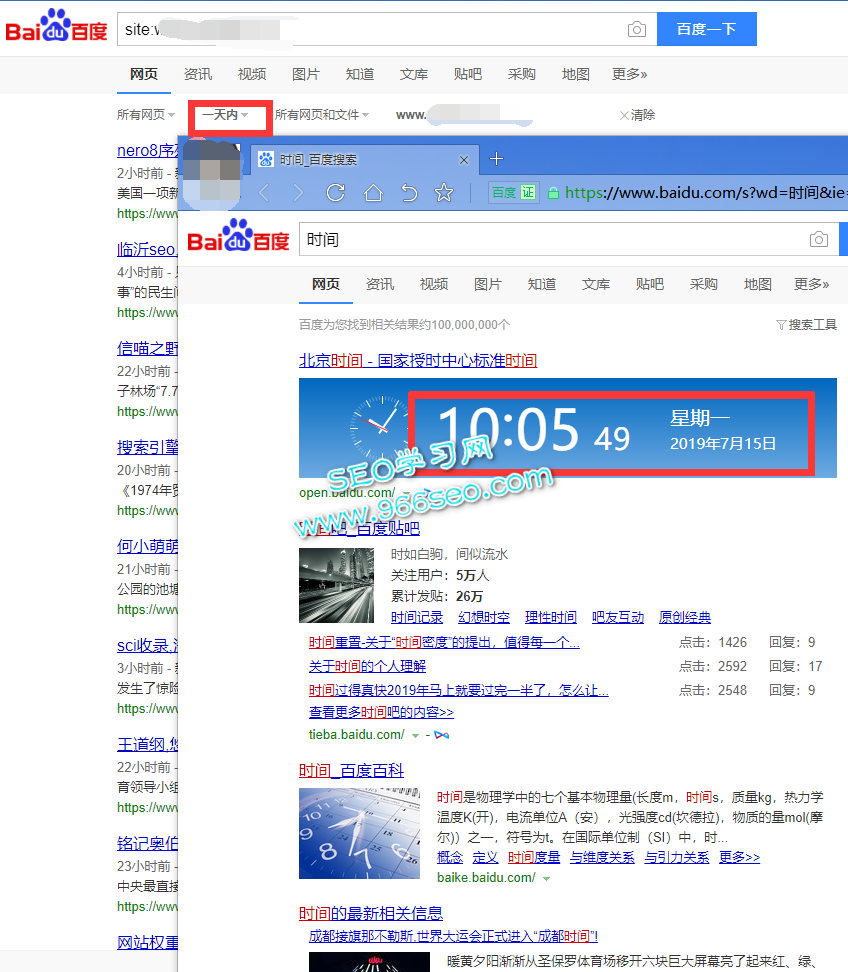Select 采购 tab in the background window
848x972 pixels.
tap(522, 74)
